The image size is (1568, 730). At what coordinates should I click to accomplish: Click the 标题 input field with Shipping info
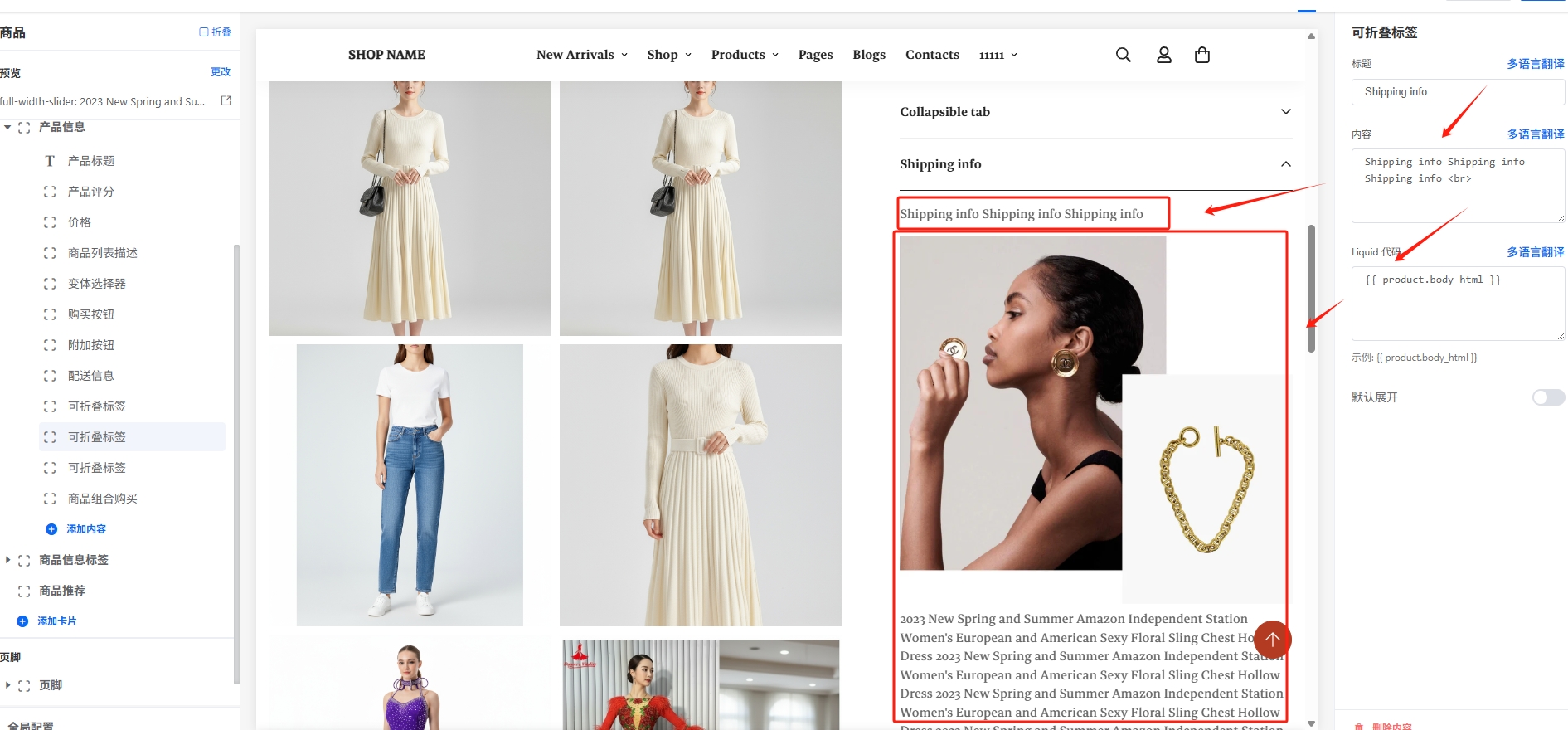(x=1457, y=92)
